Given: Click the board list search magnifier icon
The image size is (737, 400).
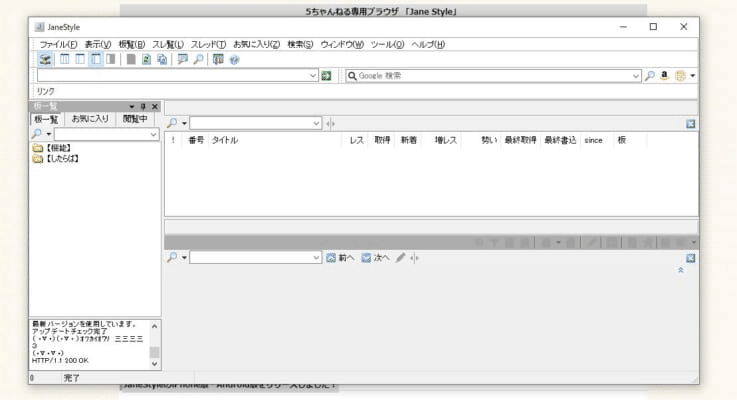Looking at the screenshot, I should pyautogui.click(x=37, y=134).
